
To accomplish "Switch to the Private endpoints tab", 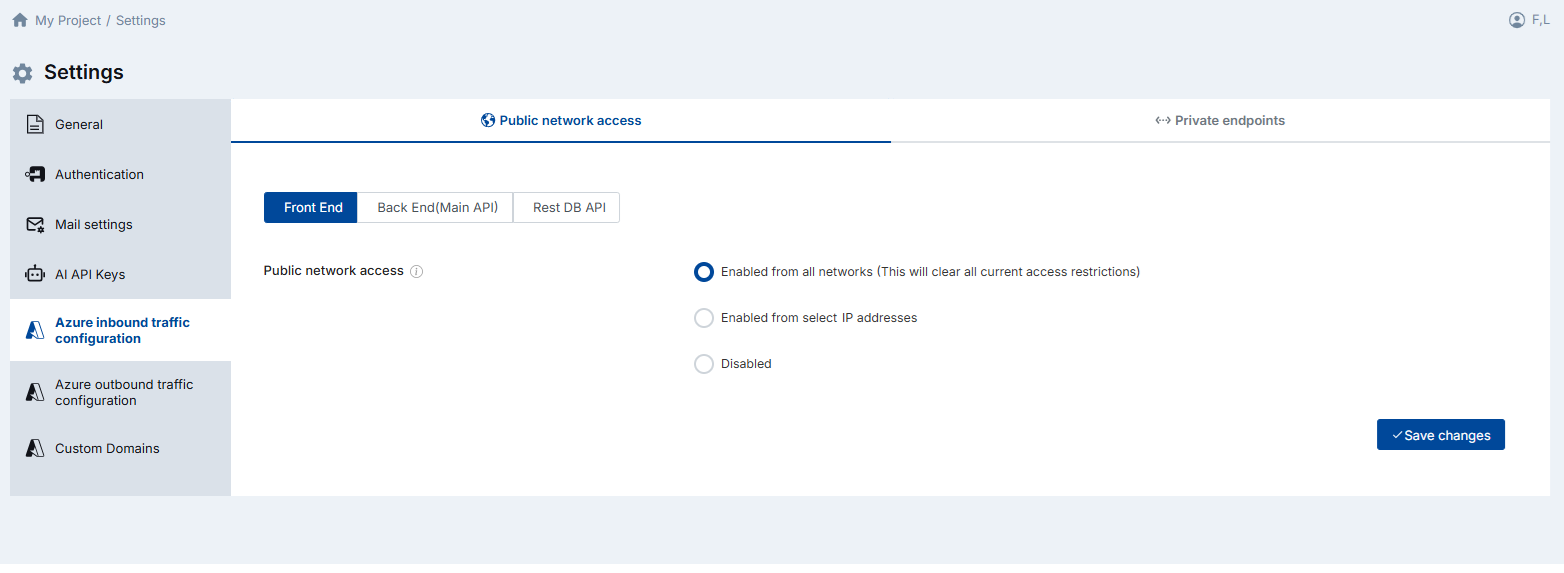I will (x=1220, y=121).
